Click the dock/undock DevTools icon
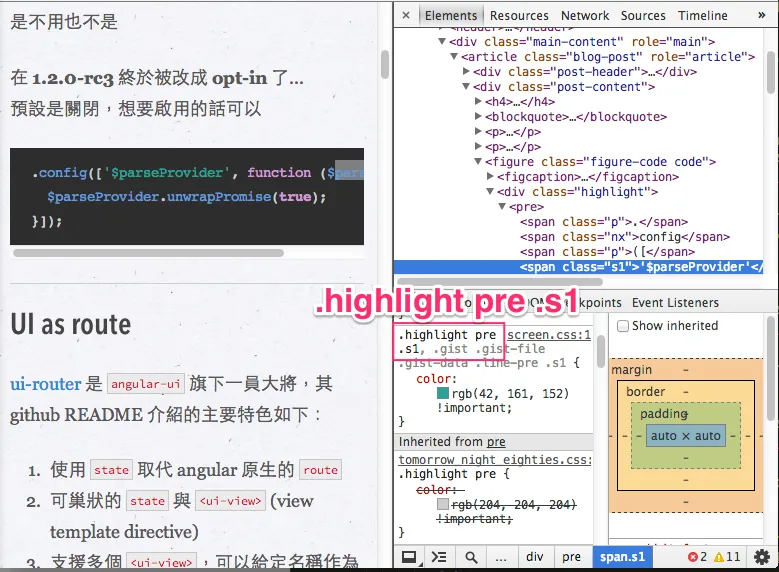Image resolution: width=779 pixels, height=572 pixels. tap(409, 557)
